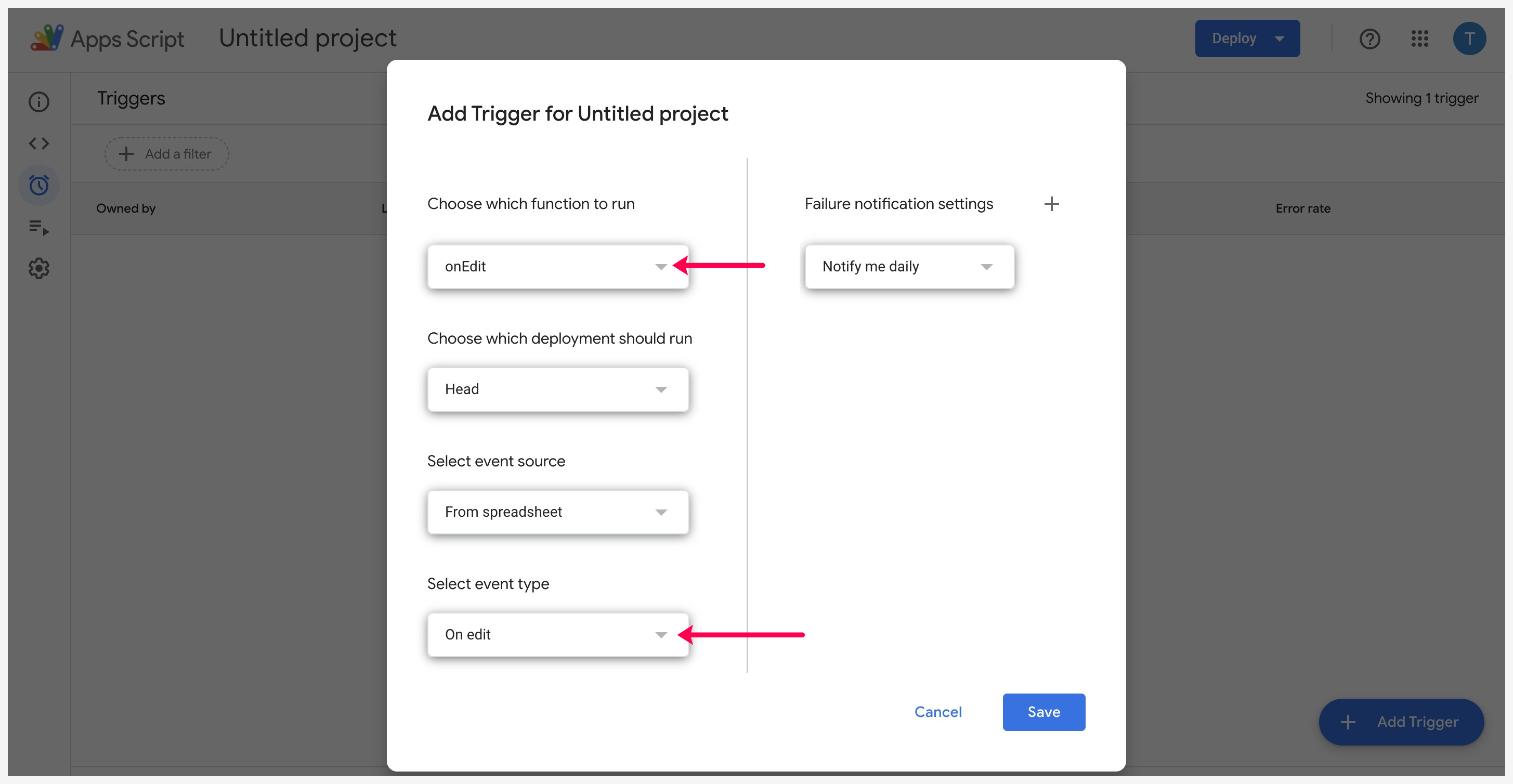Expand the onEdit function dropdown

click(x=557, y=267)
